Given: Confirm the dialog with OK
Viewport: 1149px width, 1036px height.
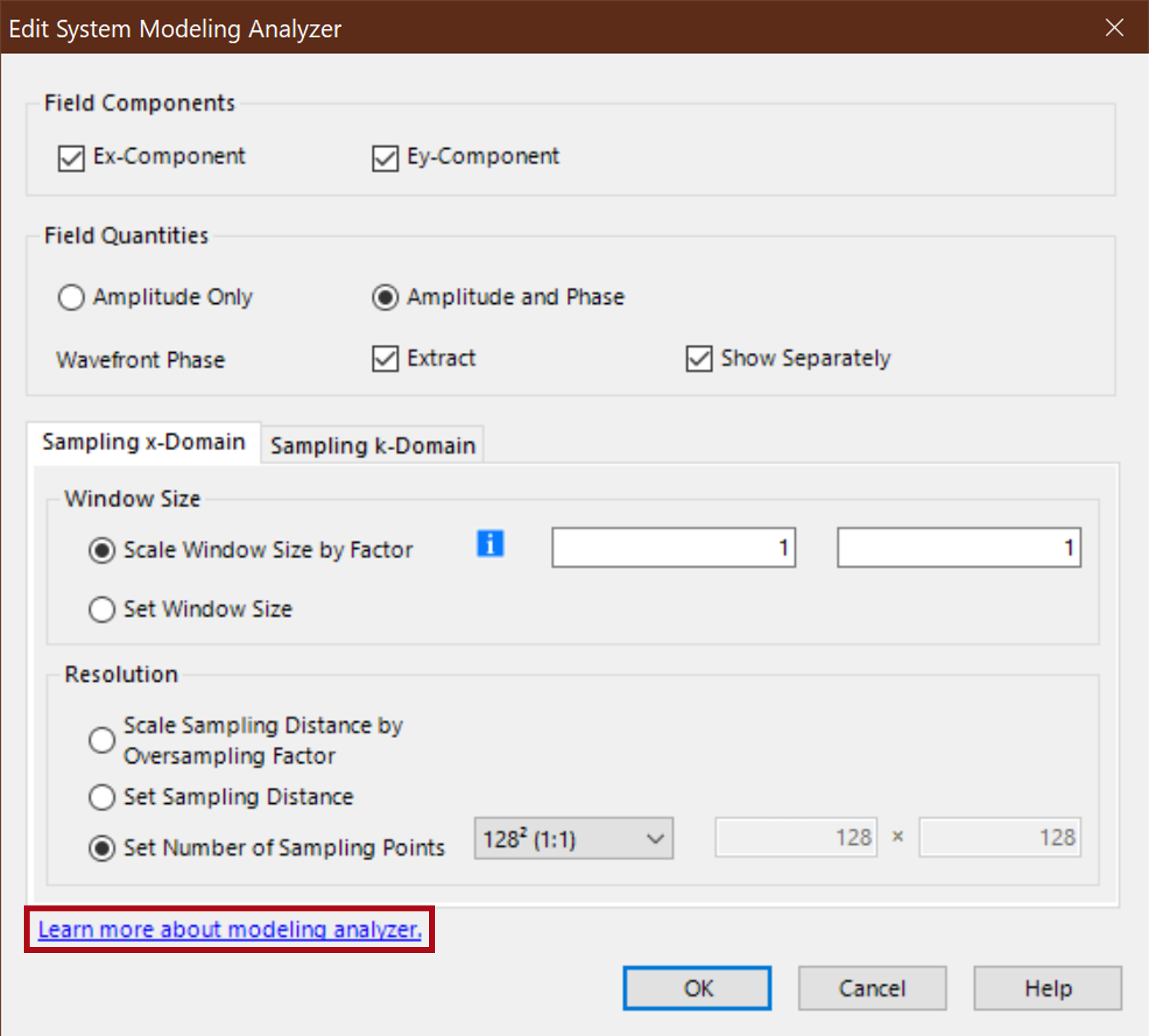Looking at the screenshot, I should pos(697,988).
